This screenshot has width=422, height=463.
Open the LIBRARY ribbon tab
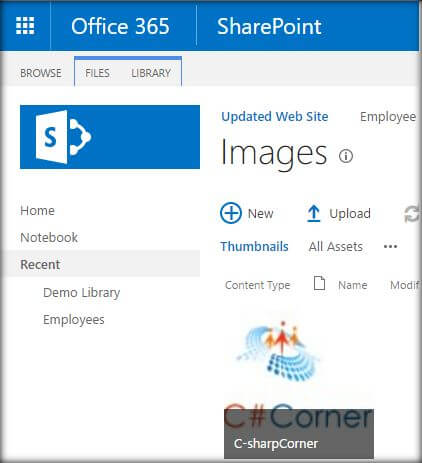pos(151,73)
